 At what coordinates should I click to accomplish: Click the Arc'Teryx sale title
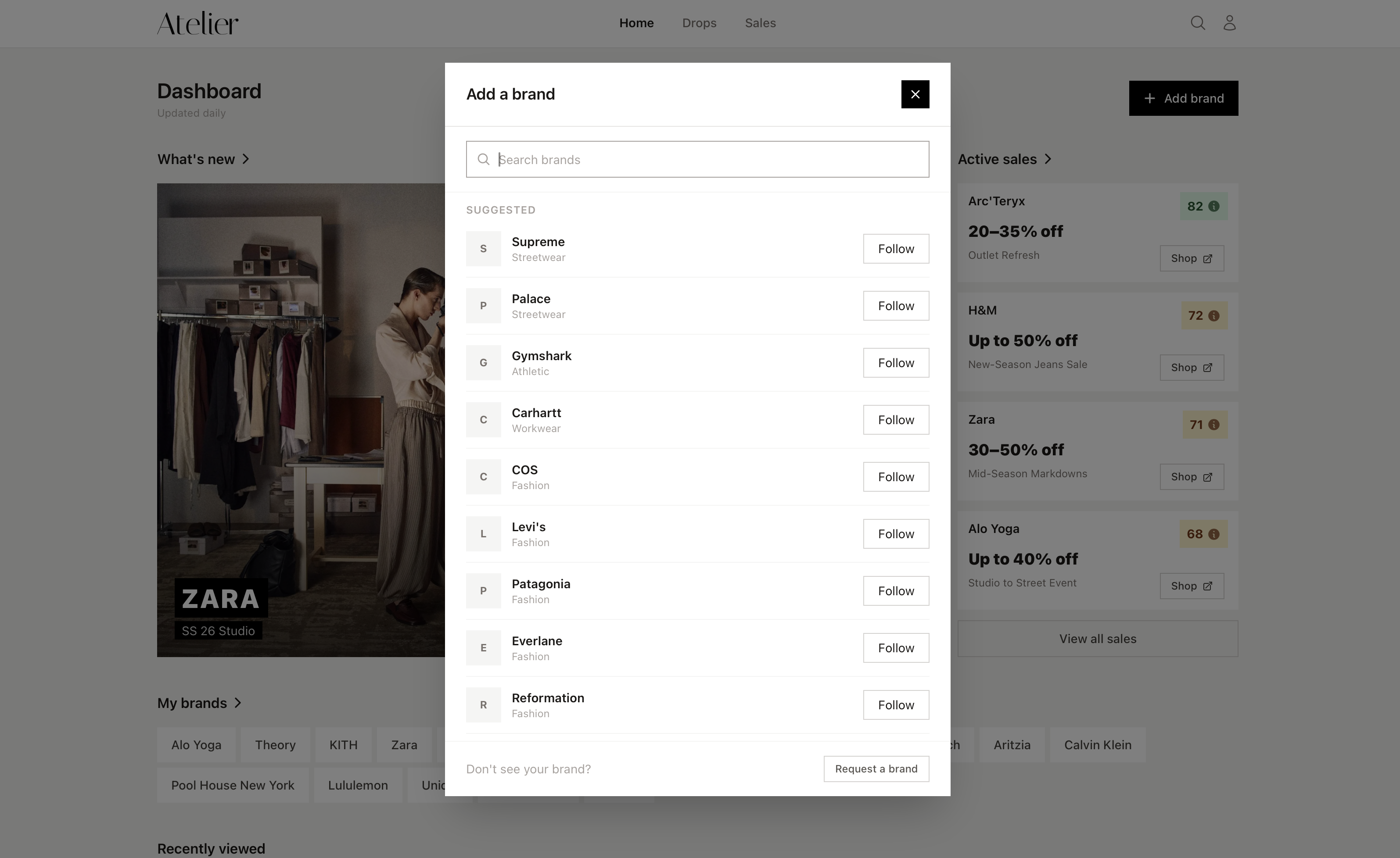point(997,201)
